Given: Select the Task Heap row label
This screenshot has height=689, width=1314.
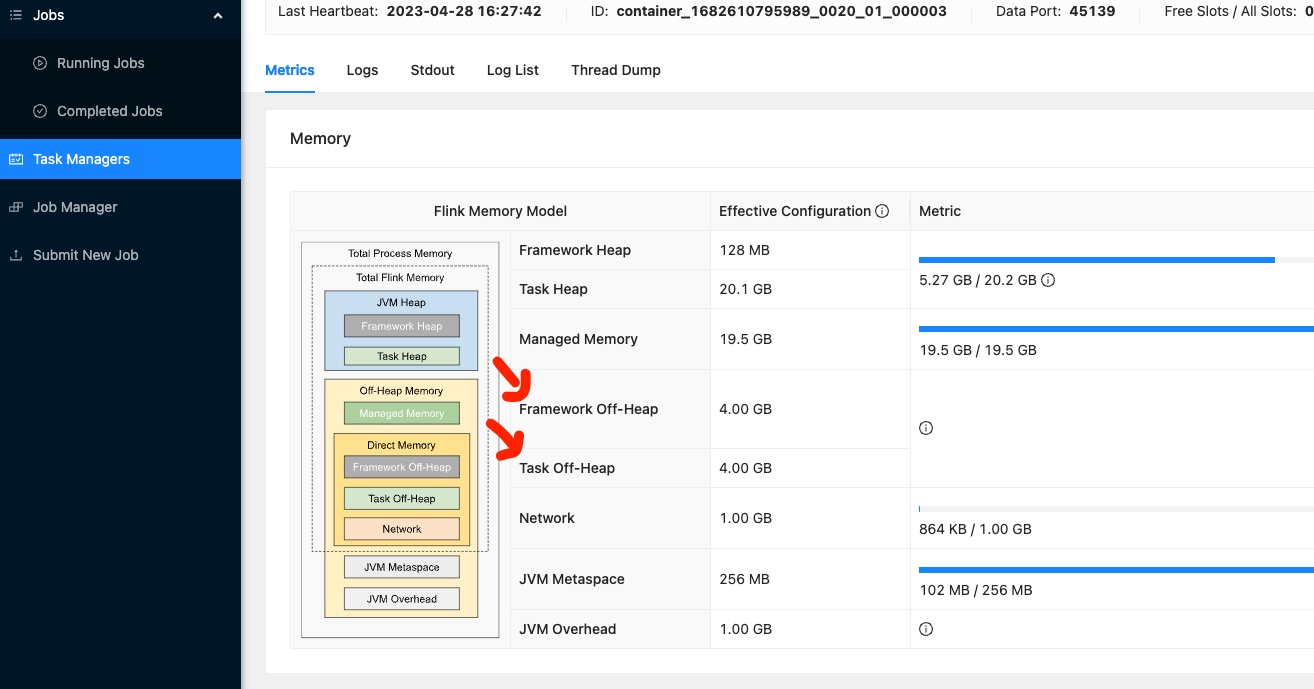Looking at the screenshot, I should (553, 289).
